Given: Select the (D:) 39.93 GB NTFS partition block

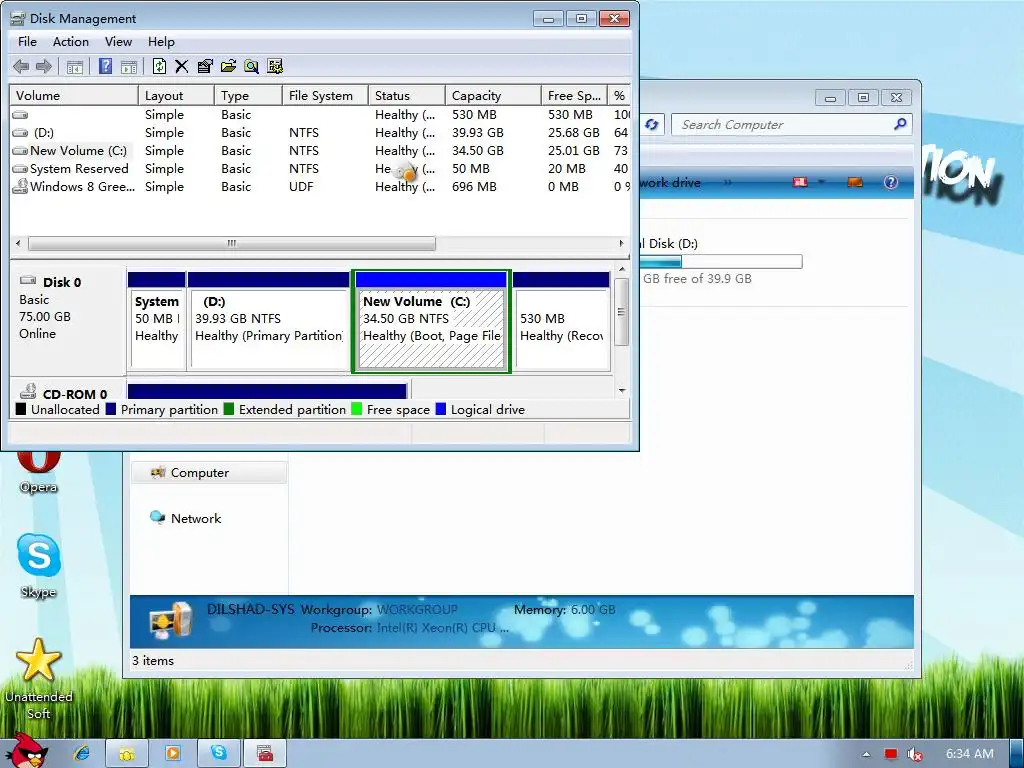Looking at the screenshot, I should 268,322.
